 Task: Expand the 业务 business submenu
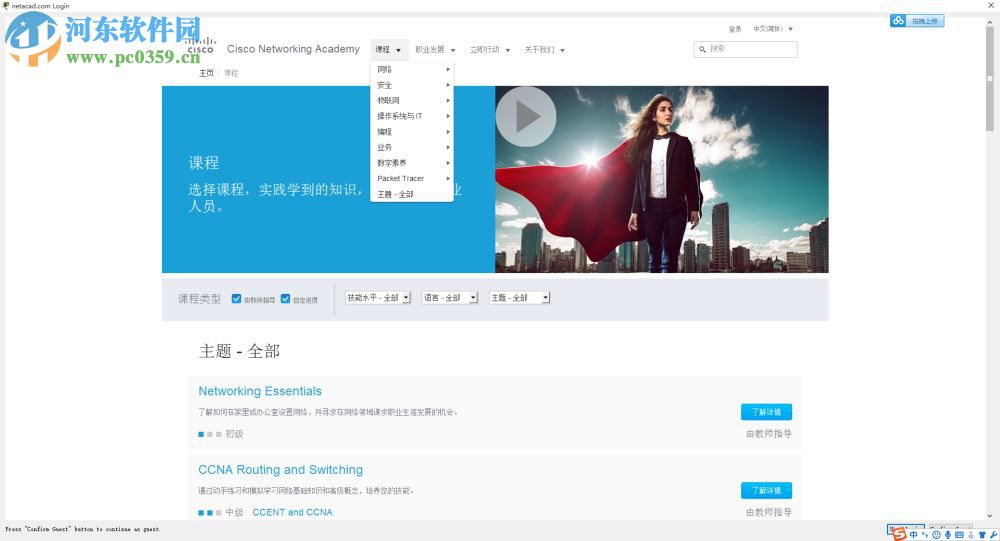pyautogui.click(x=412, y=147)
